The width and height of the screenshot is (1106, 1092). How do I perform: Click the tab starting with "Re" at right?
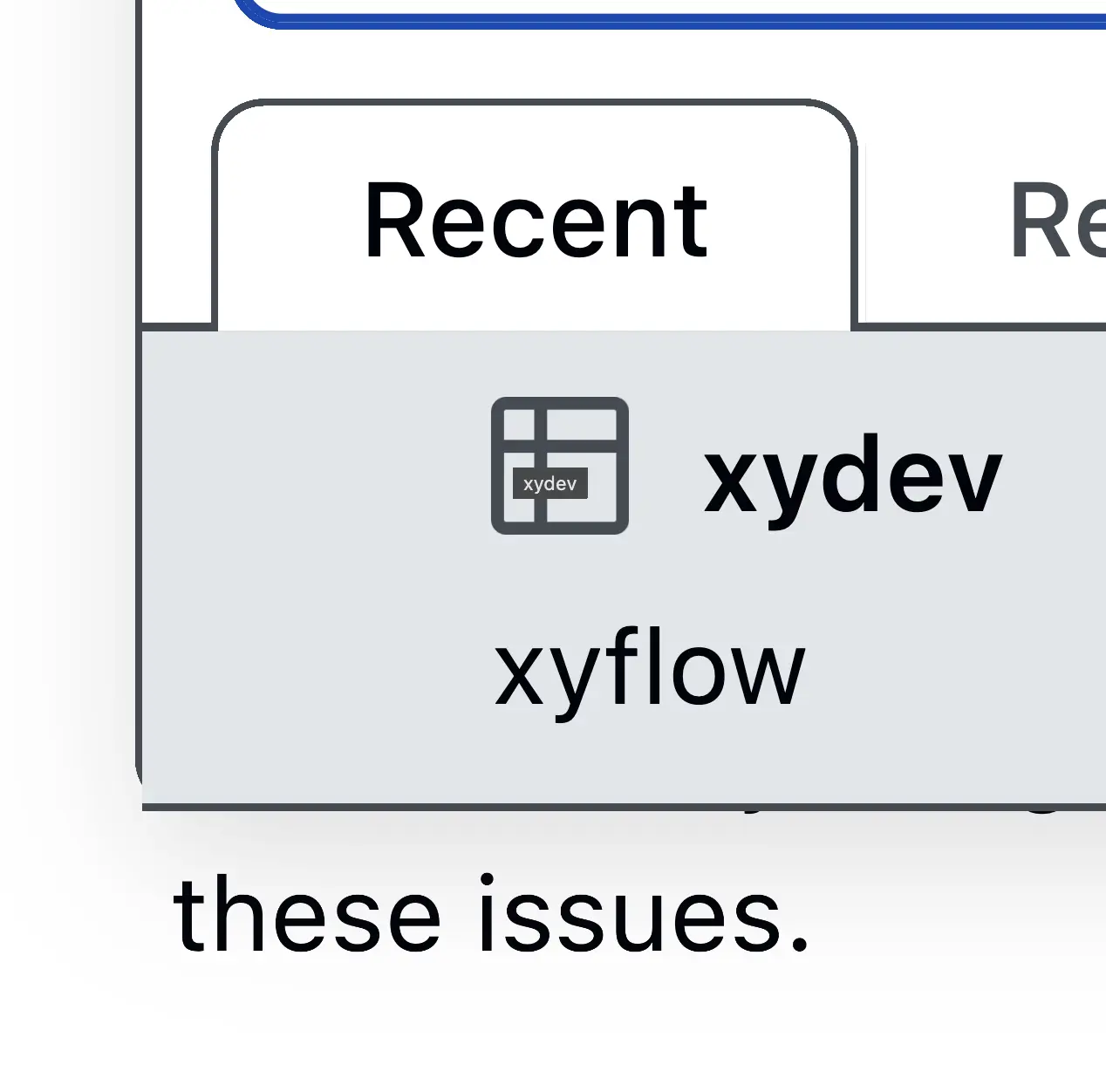[x=1055, y=220]
